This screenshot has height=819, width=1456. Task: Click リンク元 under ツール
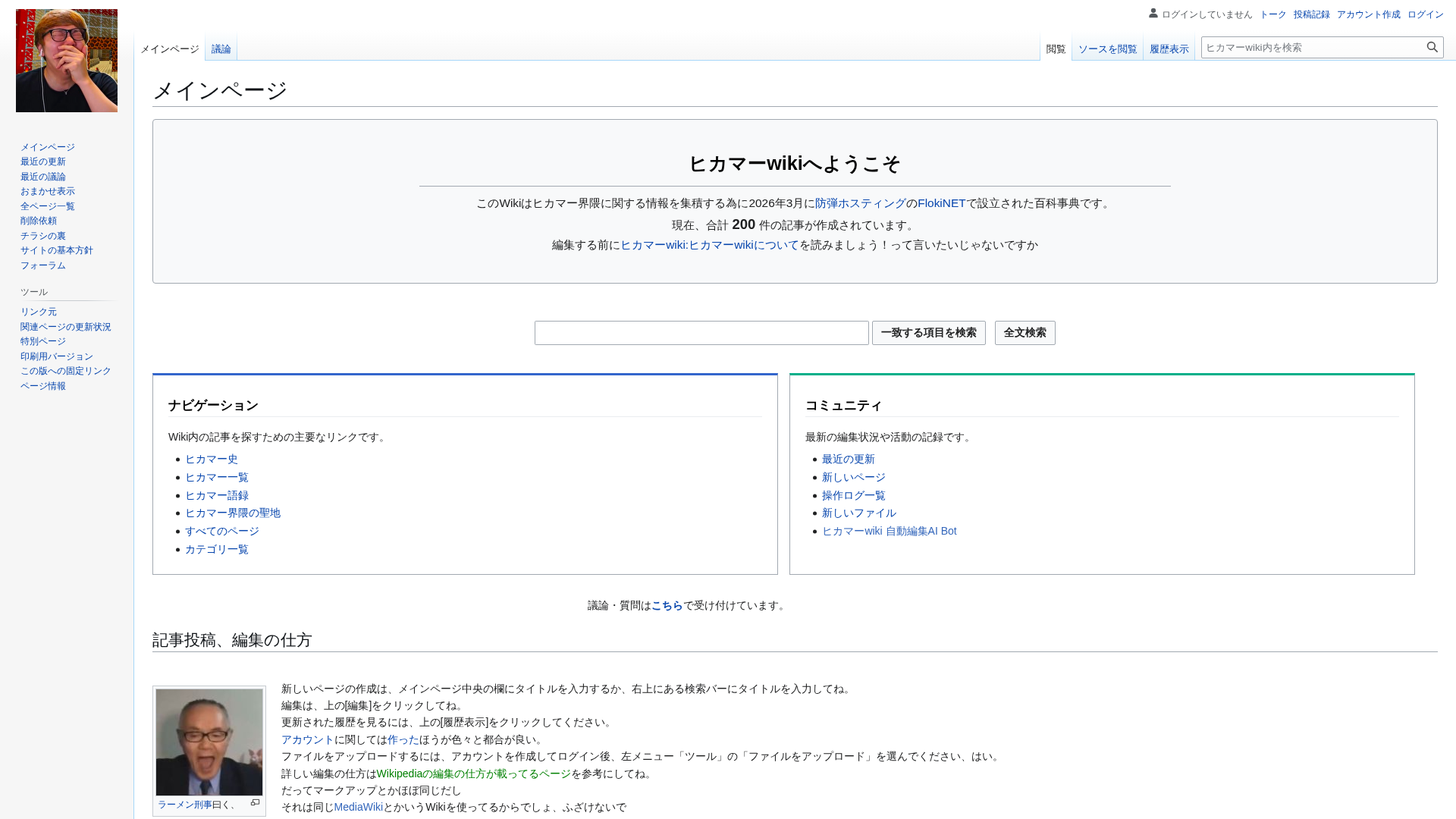click(39, 312)
